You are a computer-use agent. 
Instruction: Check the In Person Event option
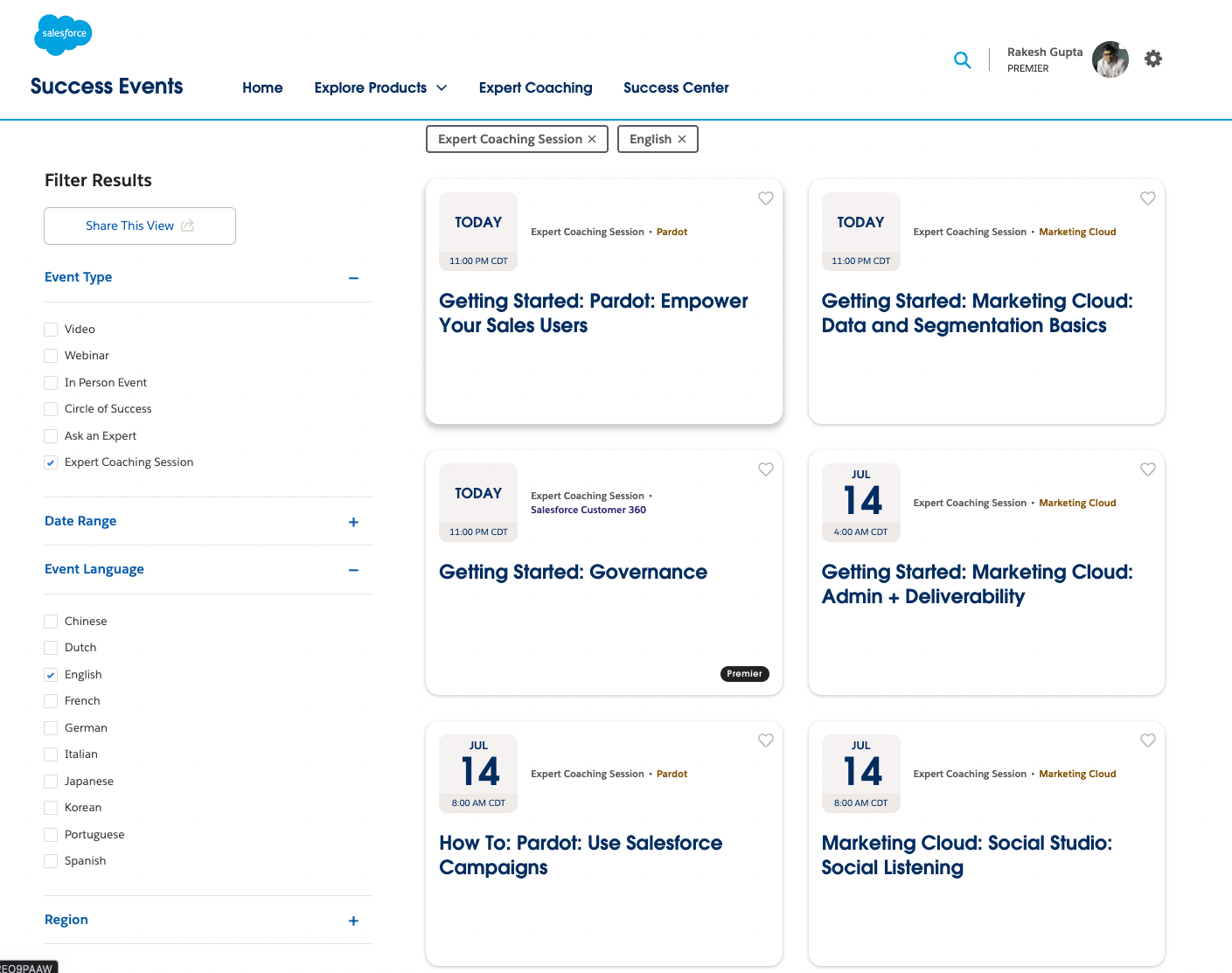click(x=51, y=383)
